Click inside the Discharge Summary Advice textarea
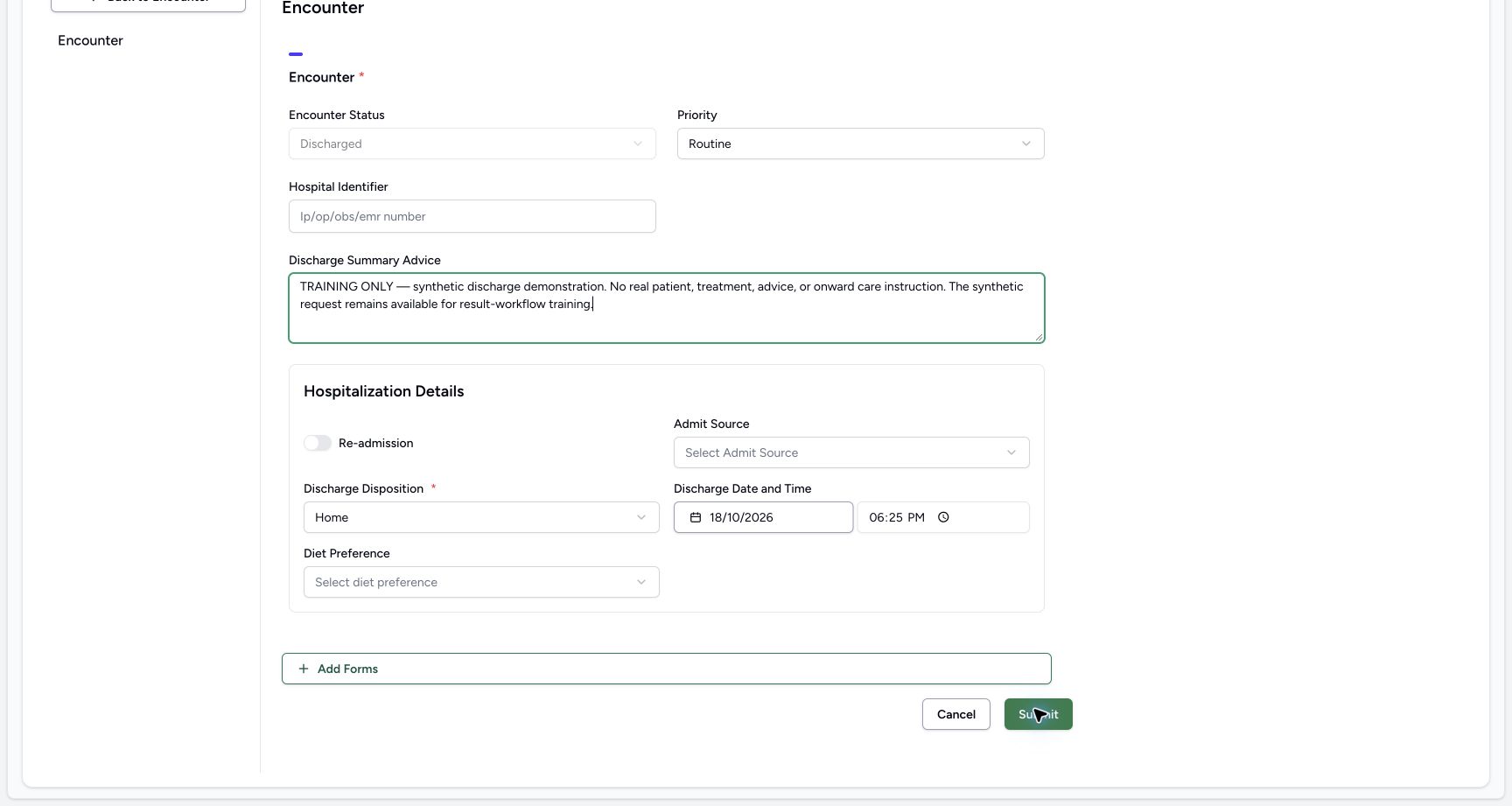 point(667,308)
